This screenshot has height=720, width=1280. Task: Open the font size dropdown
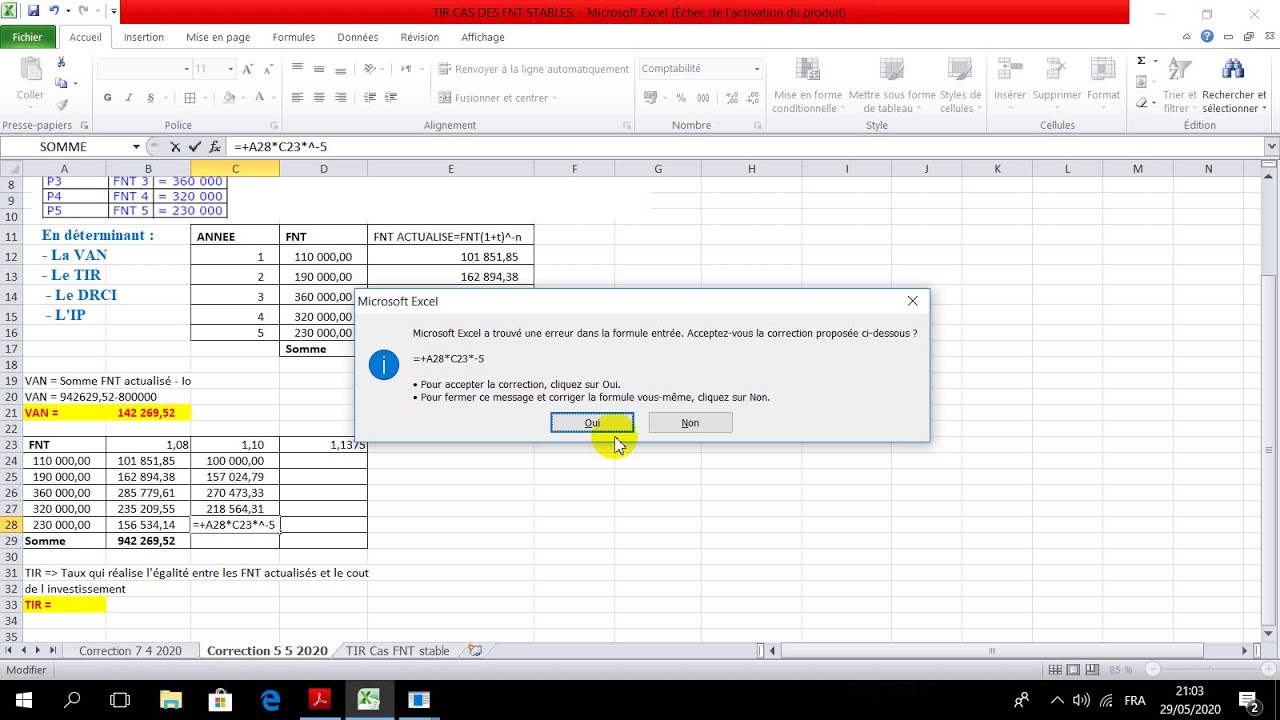(231, 69)
